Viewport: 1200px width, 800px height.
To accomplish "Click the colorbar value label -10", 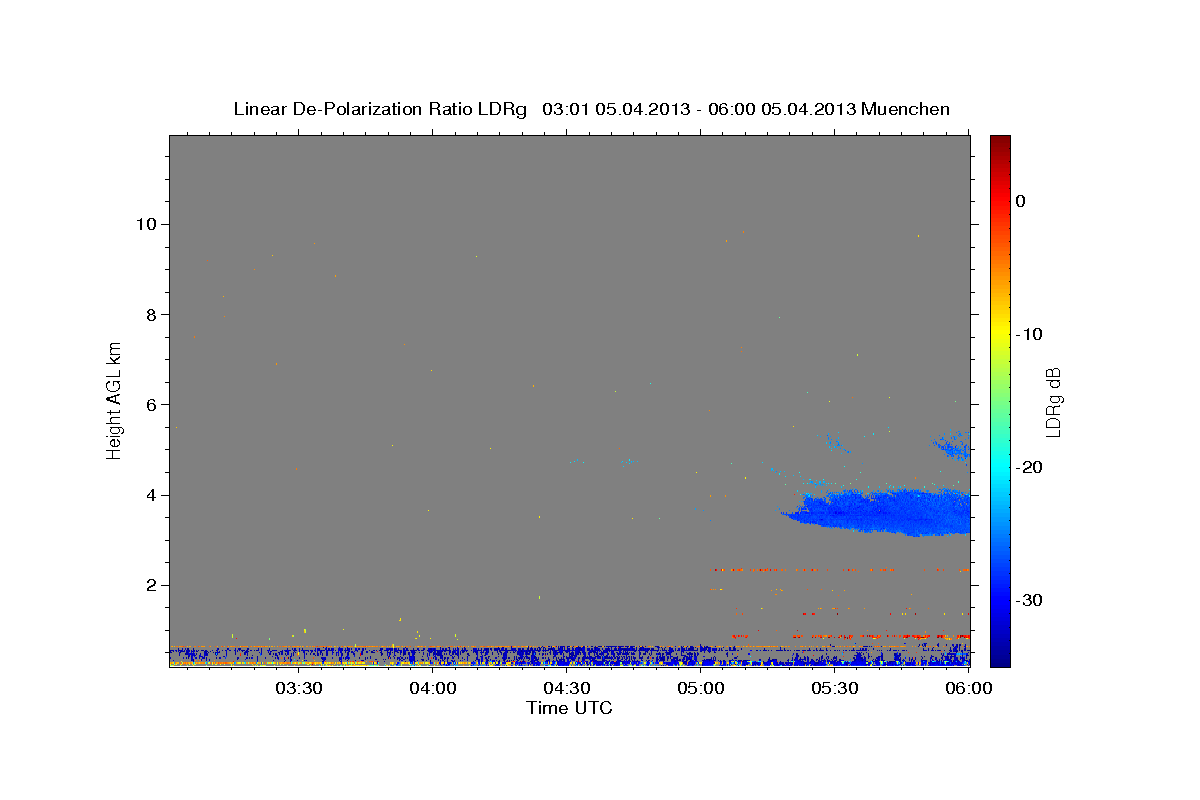I will (1030, 334).
